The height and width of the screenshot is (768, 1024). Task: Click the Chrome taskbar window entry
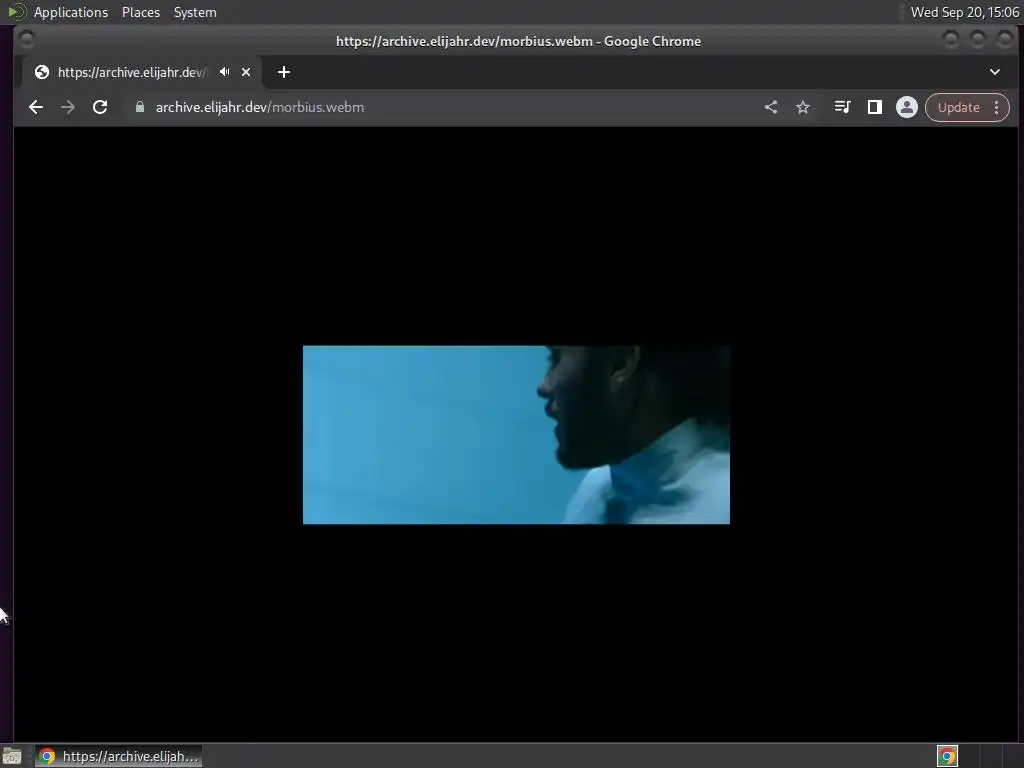[x=118, y=756]
